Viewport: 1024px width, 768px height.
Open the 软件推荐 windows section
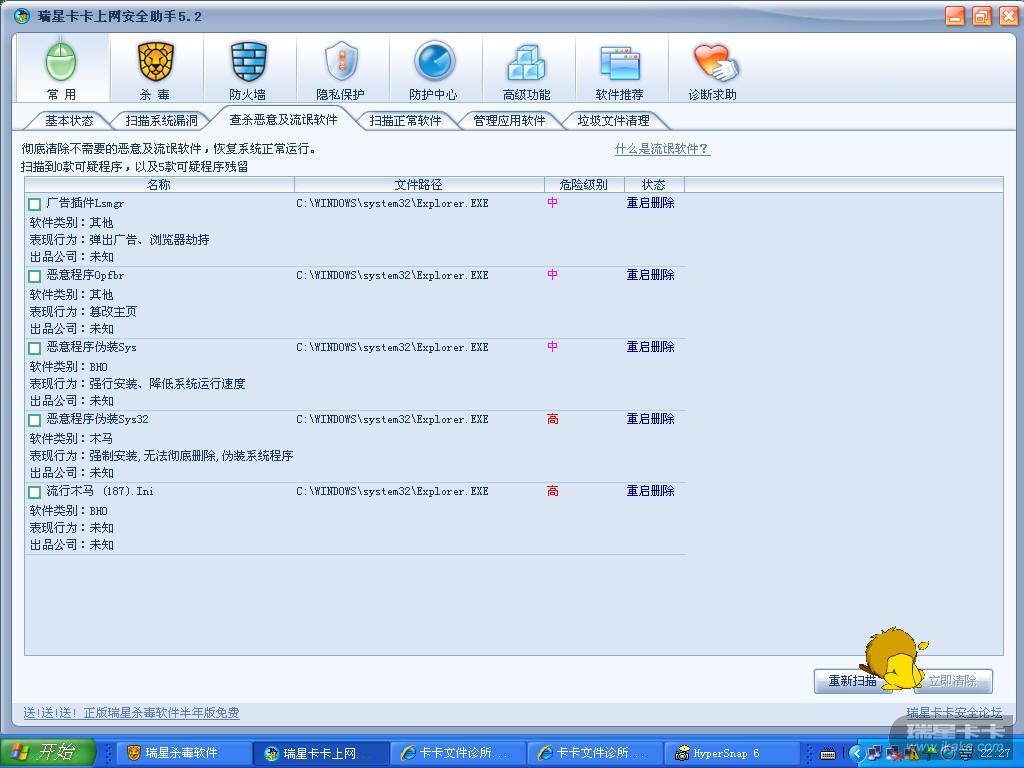[620, 69]
